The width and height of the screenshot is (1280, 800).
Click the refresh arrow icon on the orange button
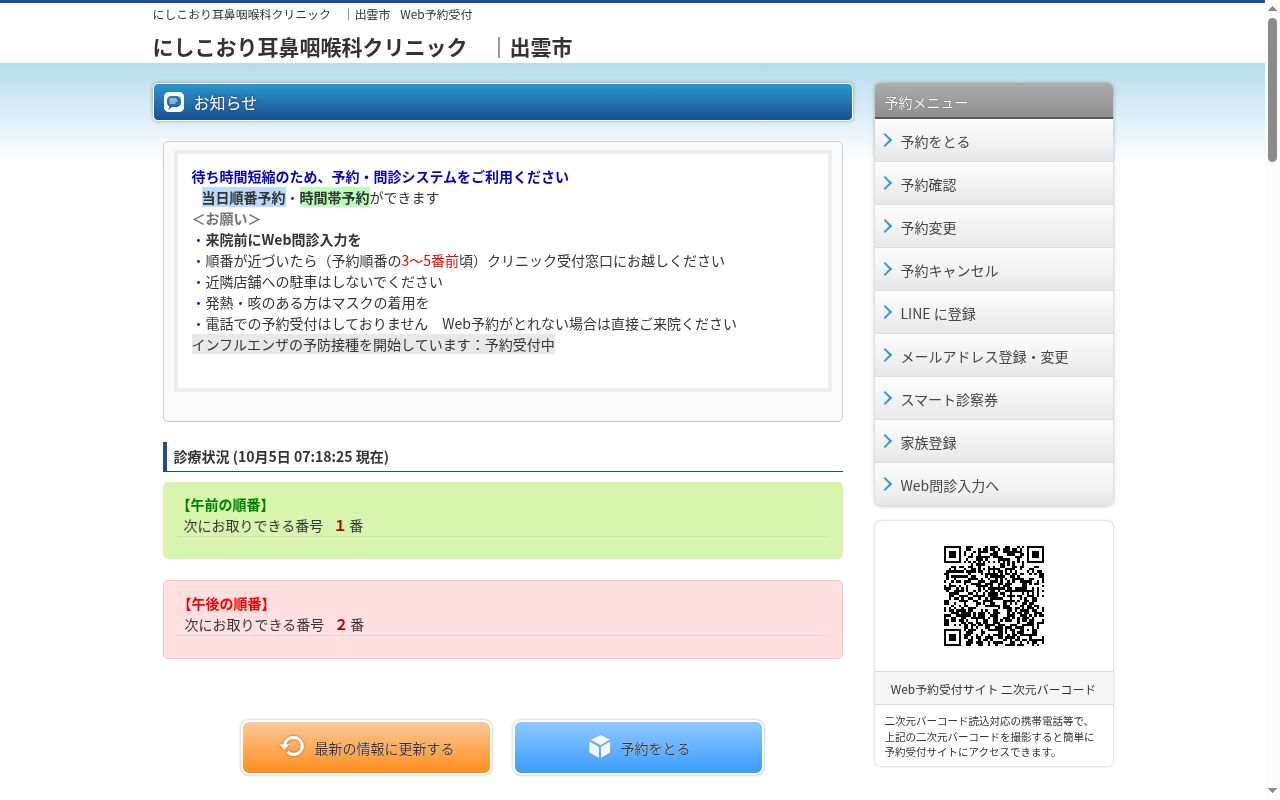pyautogui.click(x=292, y=746)
